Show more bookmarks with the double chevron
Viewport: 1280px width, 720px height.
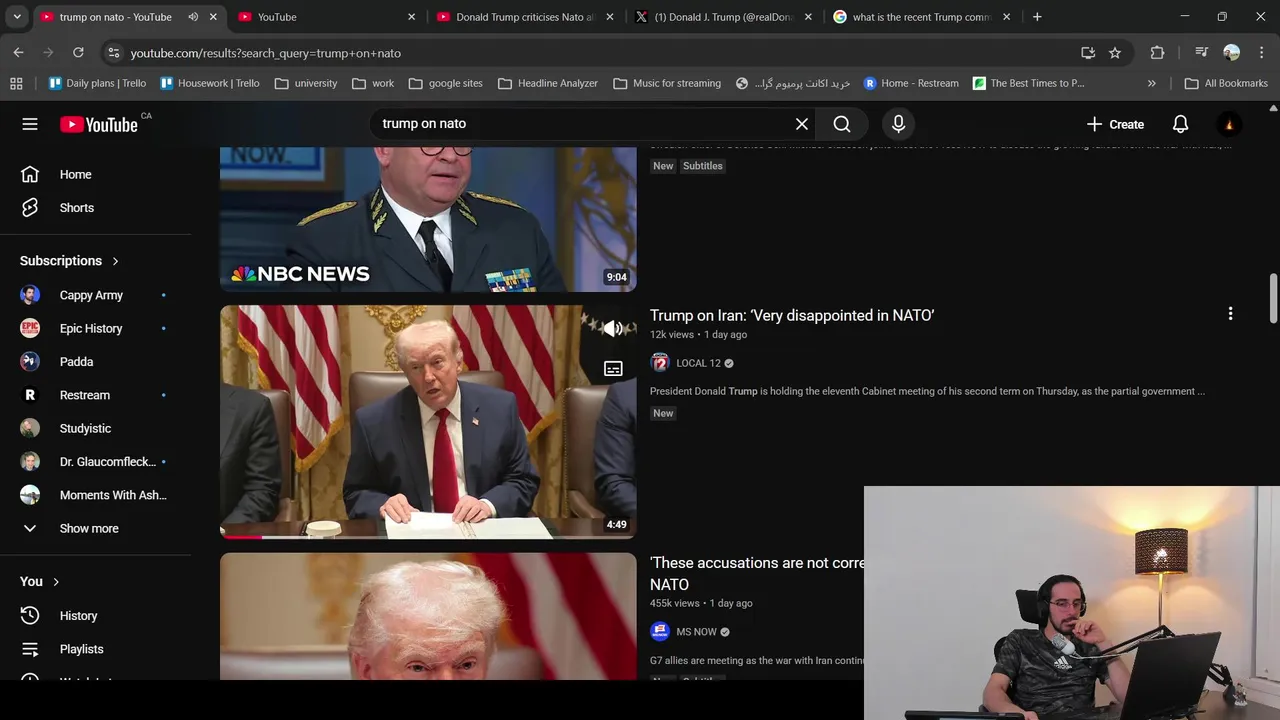pyautogui.click(x=1152, y=83)
